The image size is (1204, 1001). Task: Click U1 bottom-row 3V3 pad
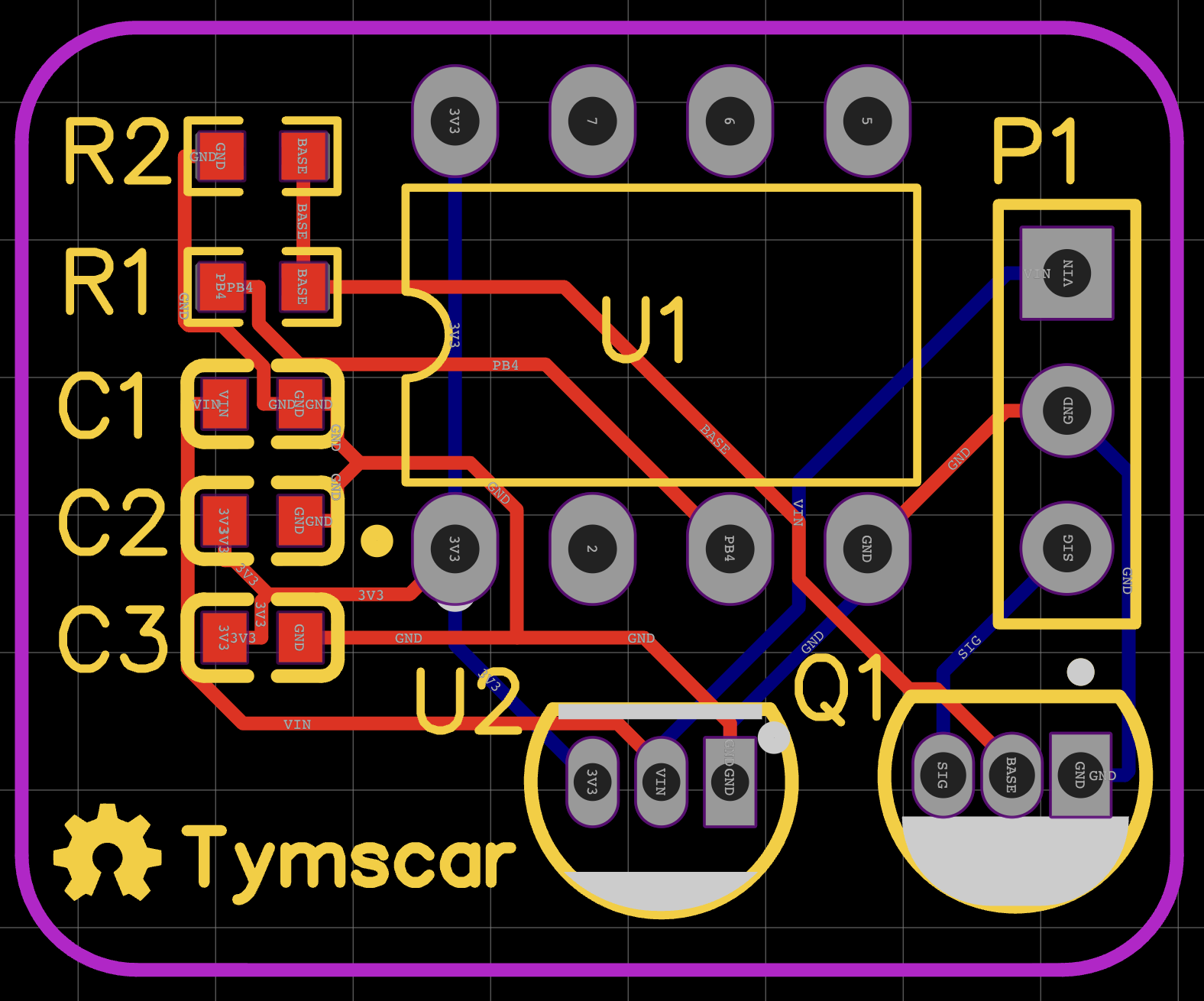[x=455, y=549]
